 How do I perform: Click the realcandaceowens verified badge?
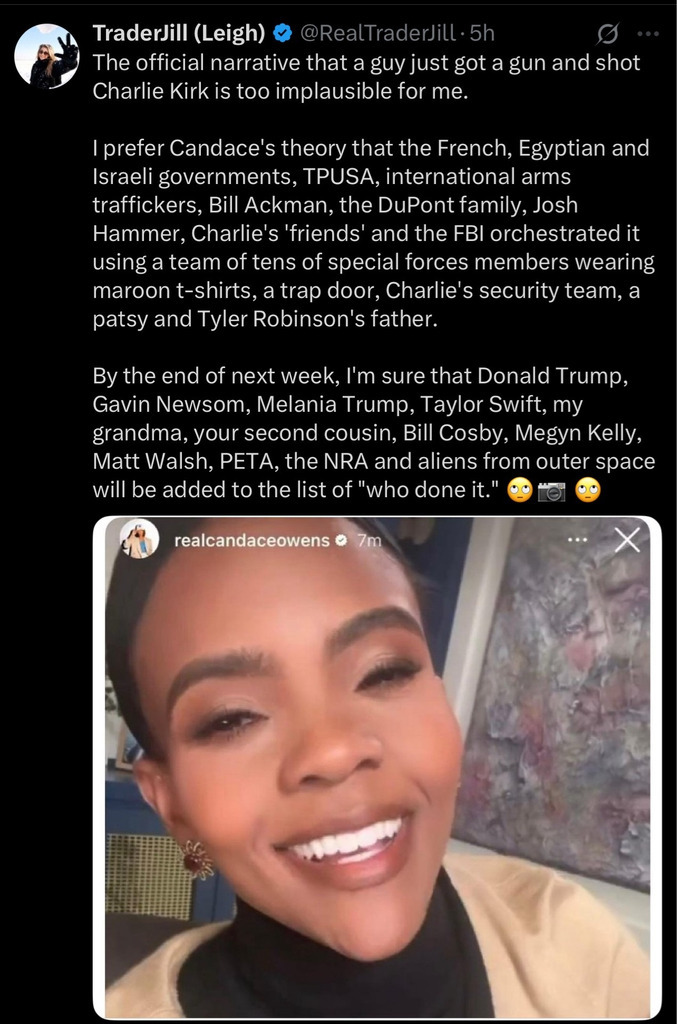[x=341, y=540]
